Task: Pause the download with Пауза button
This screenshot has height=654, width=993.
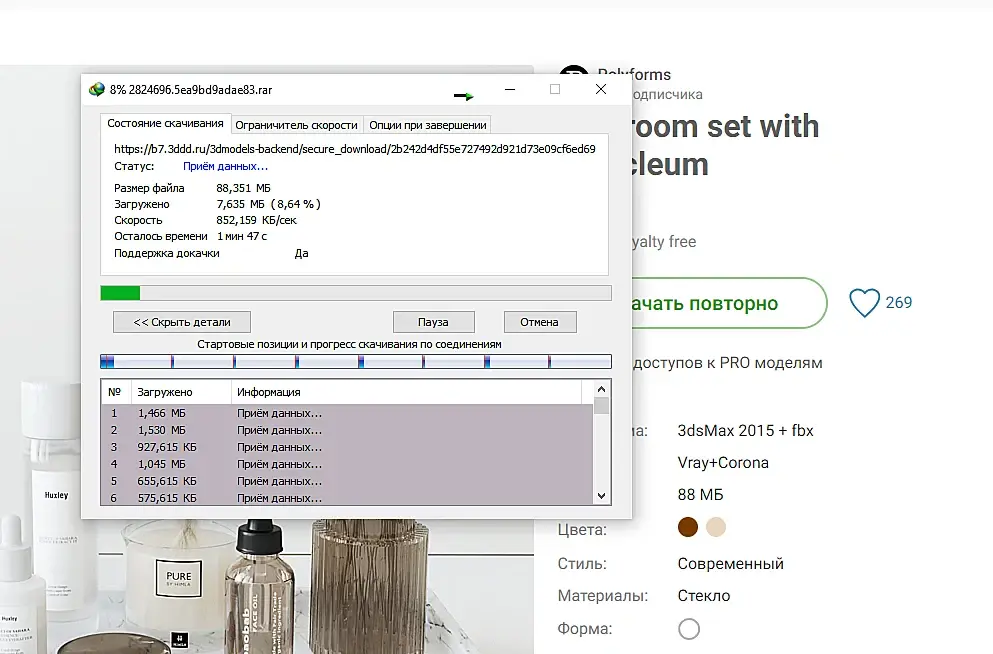Action: (433, 322)
